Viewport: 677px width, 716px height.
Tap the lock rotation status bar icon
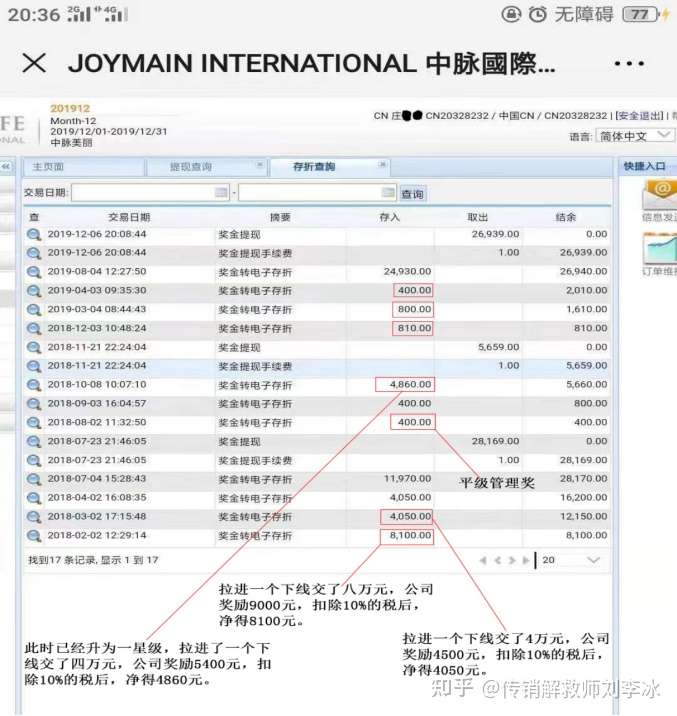511,15
